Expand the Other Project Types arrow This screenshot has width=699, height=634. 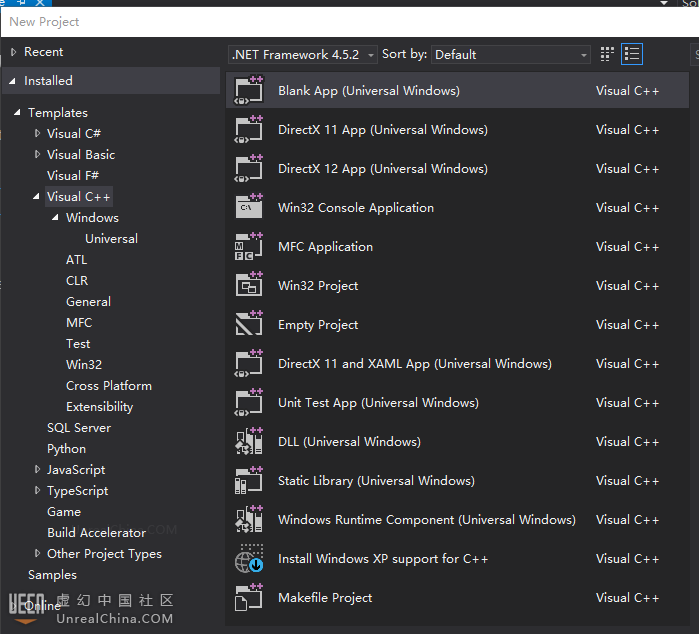click(37, 553)
